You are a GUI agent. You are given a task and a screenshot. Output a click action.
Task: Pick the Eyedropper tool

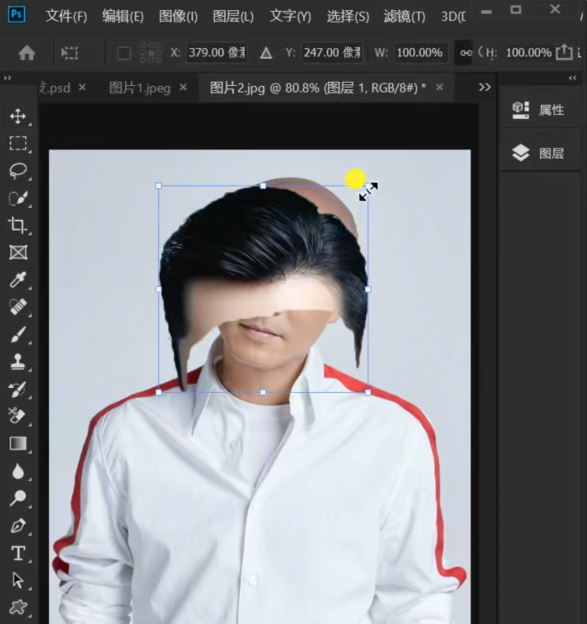click(x=18, y=280)
